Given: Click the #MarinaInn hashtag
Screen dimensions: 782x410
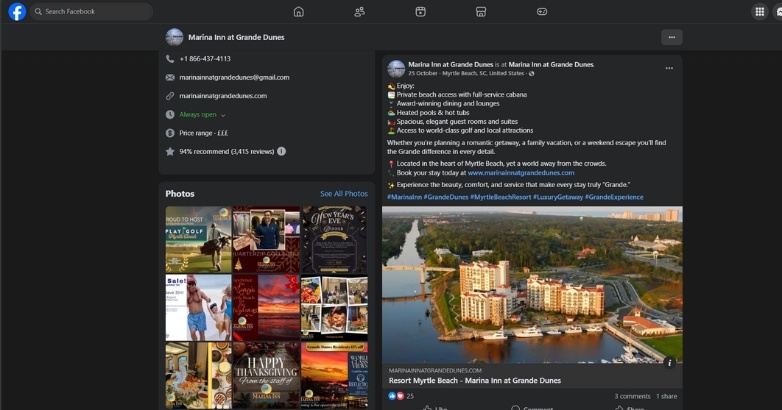Looking at the screenshot, I should (x=404, y=197).
